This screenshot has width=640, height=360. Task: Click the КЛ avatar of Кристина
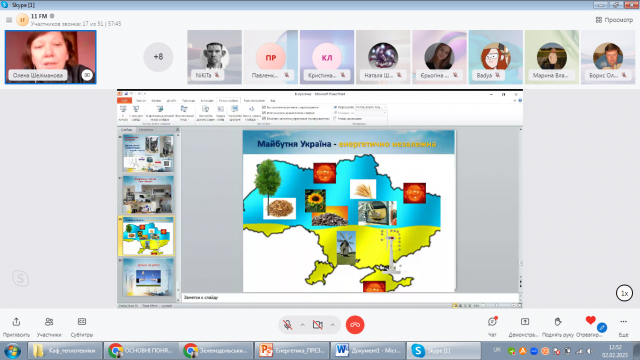327,57
